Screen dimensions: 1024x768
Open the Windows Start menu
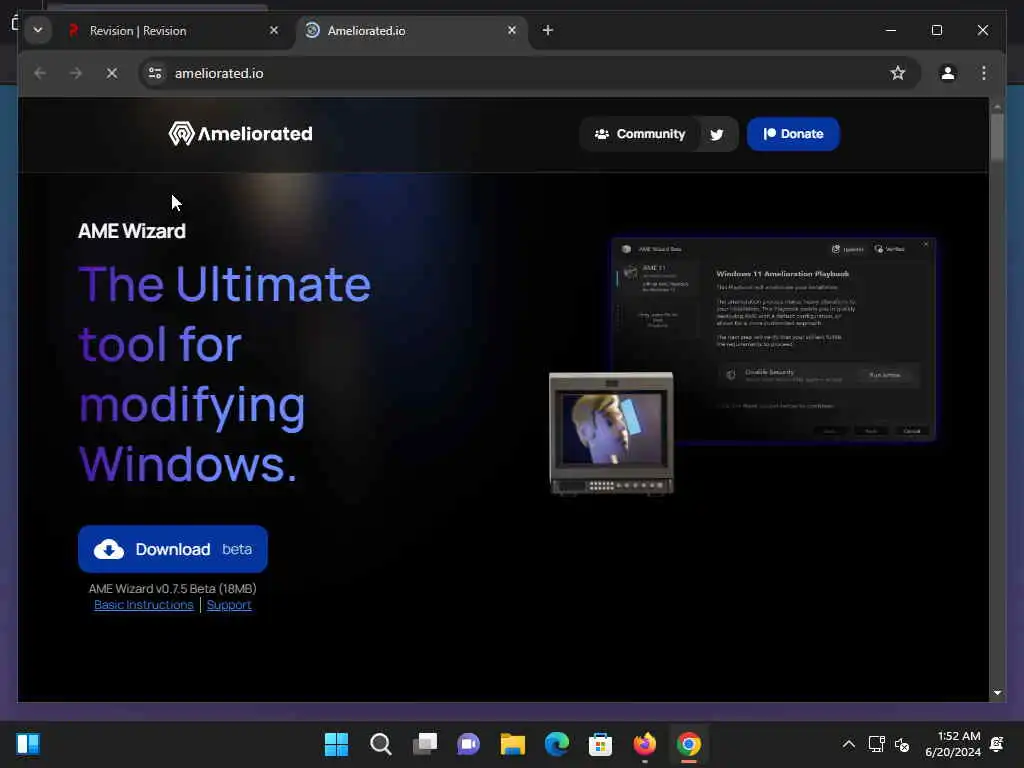tap(336, 744)
